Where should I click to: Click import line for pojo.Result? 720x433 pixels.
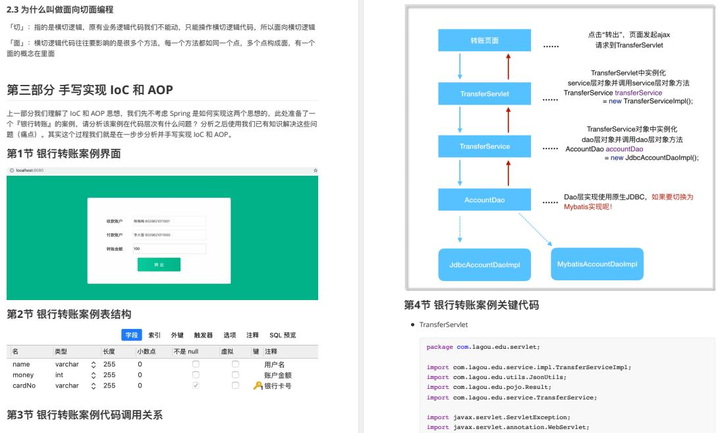(x=489, y=387)
